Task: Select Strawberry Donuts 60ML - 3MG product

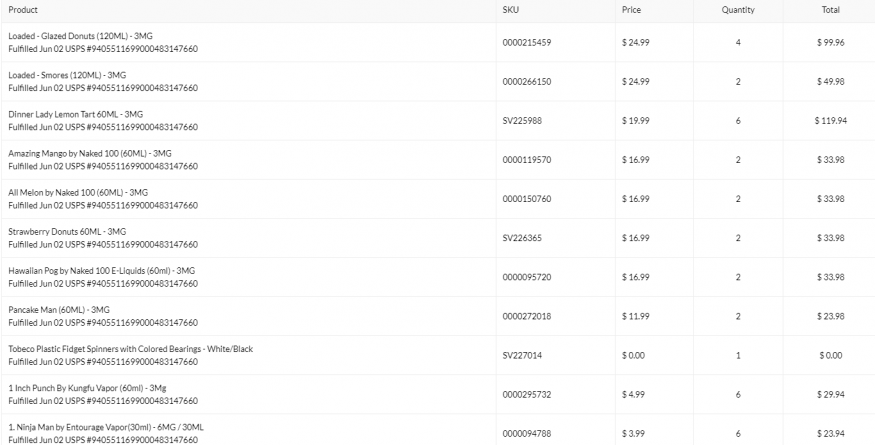Action: [67, 231]
